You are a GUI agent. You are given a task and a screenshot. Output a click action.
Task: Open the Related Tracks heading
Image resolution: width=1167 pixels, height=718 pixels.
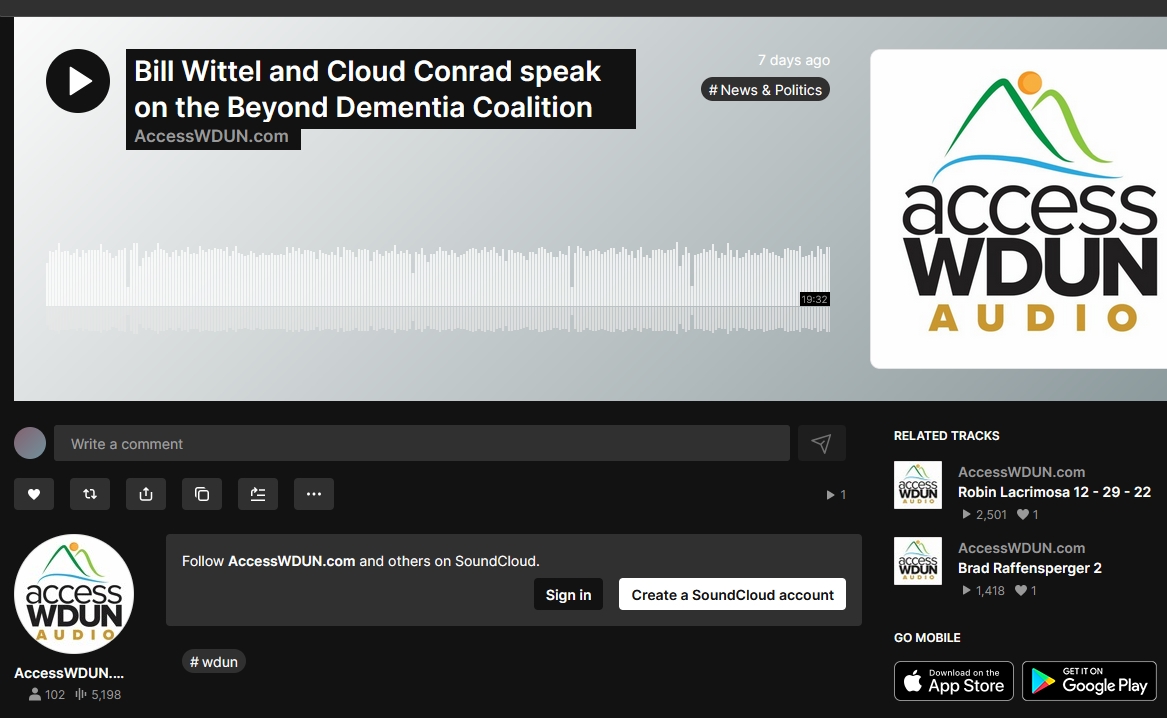coord(947,435)
